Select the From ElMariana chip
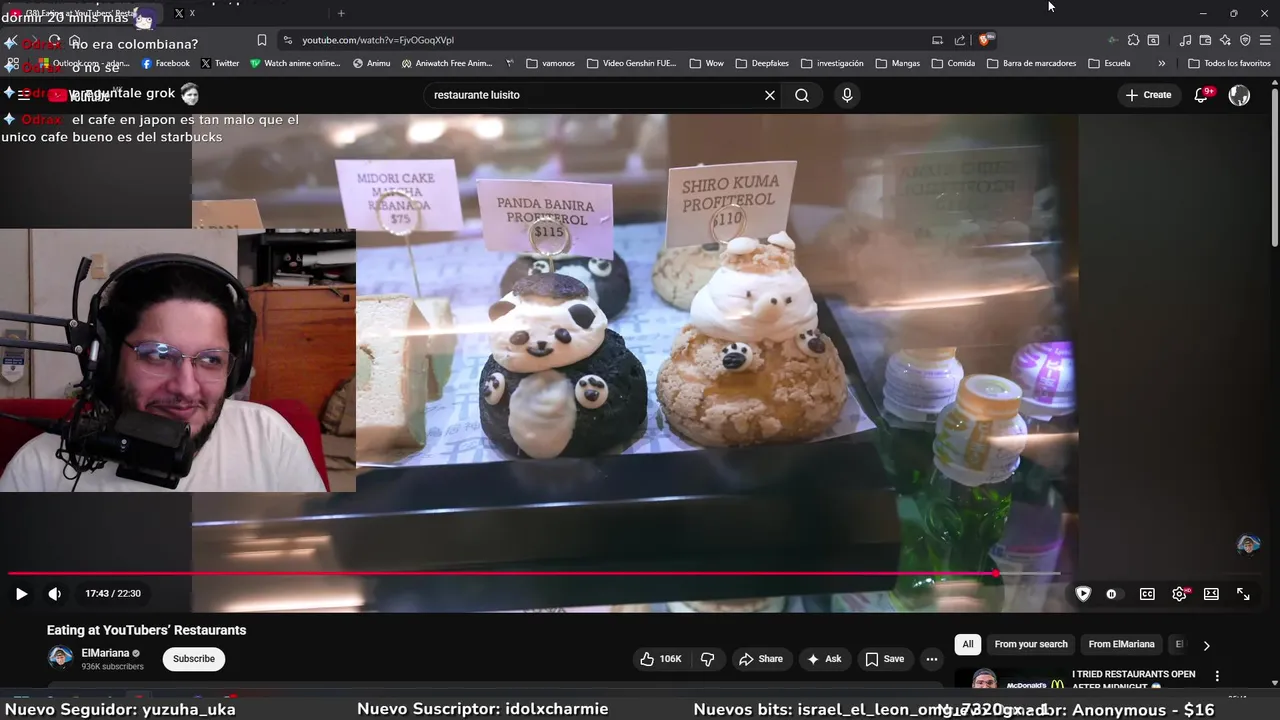The image size is (1280, 720). tap(1121, 644)
